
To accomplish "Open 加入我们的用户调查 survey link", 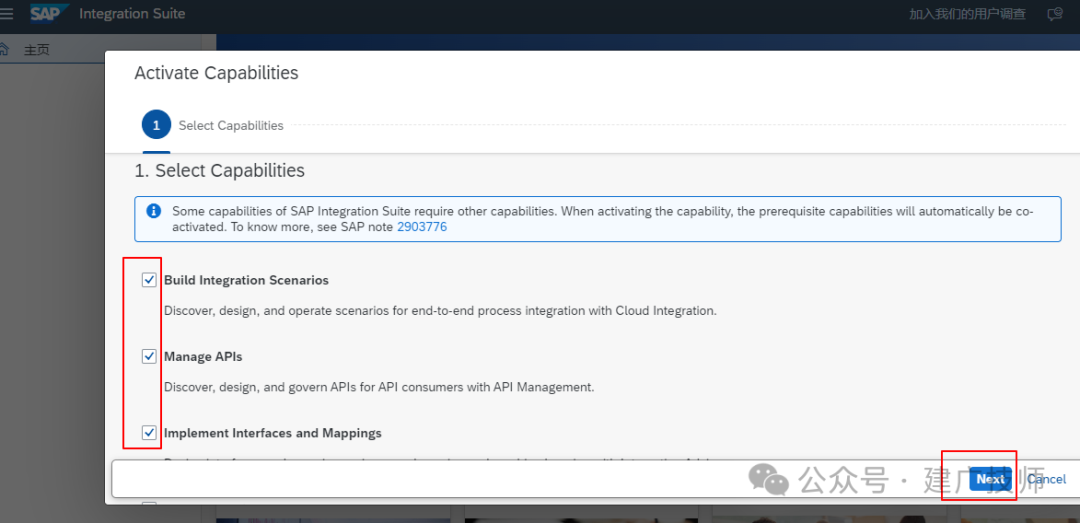I will pyautogui.click(x=967, y=14).
